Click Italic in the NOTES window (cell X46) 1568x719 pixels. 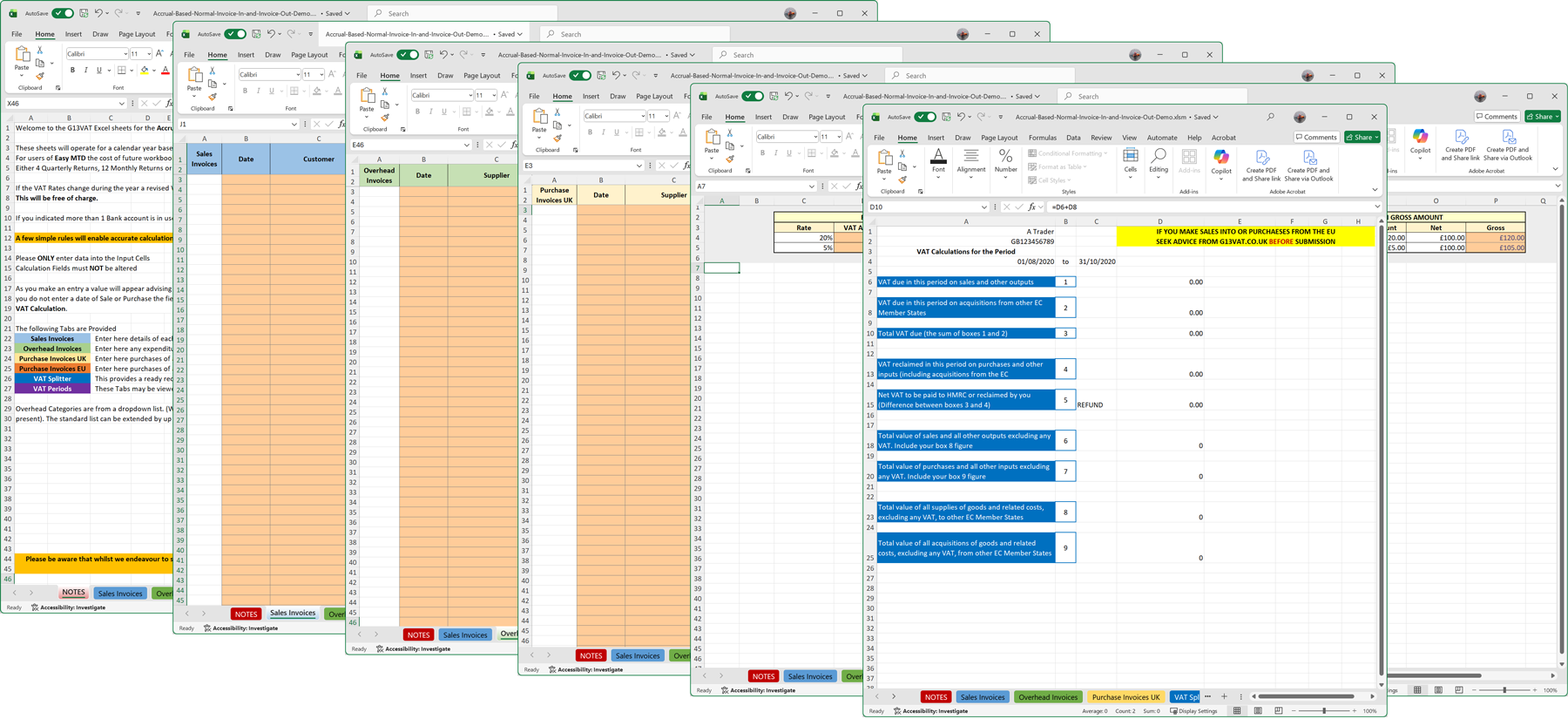coord(85,71)
